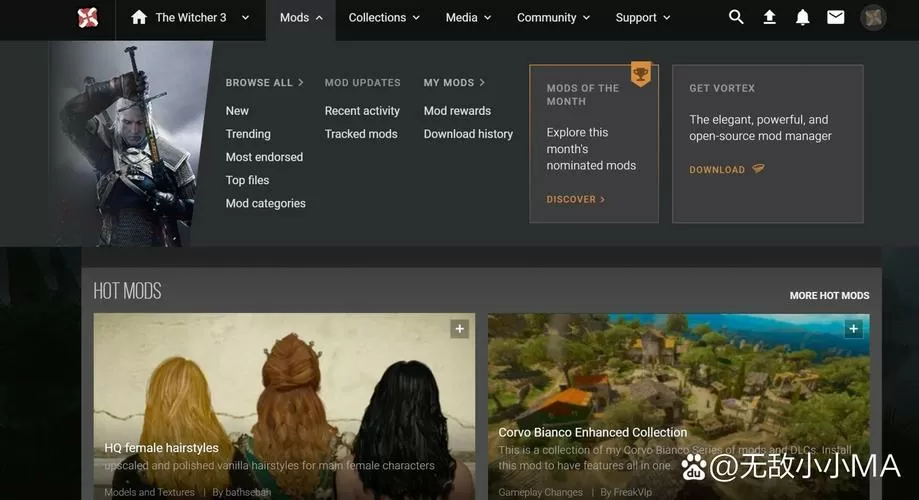
Task: Click the Geralt game artwork
Action: (132, 144)
